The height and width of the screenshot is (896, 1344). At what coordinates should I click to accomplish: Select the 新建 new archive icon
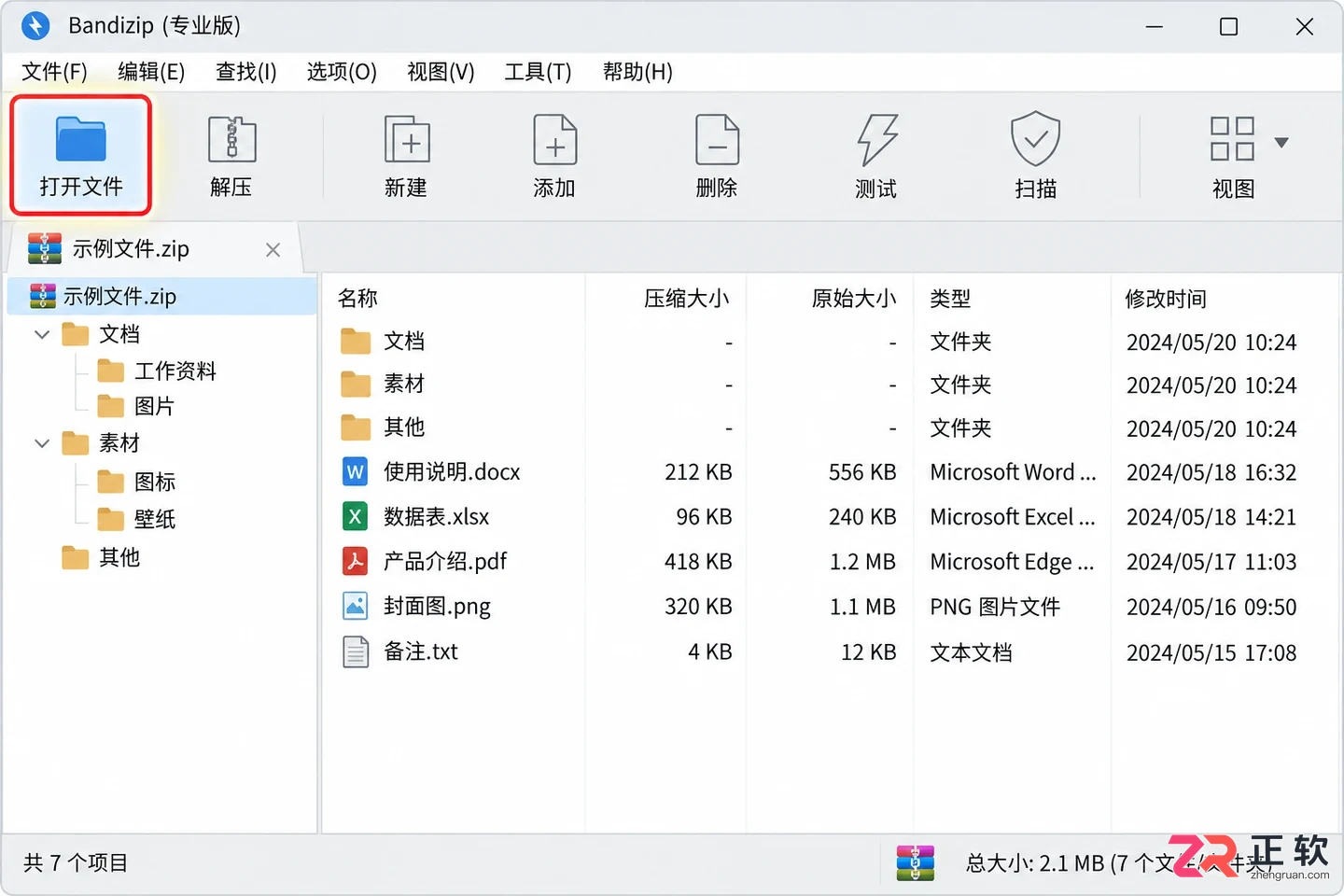(x=407, y=140)
